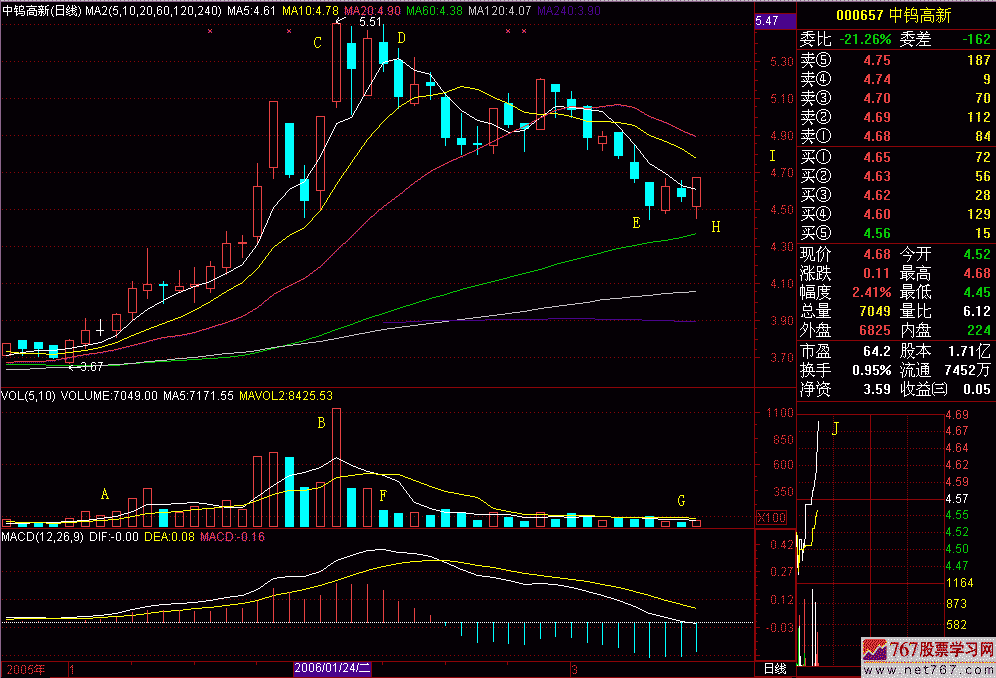996x678 pixels.
Task: Click the yellow letter E marker
Action: point(636,221)
